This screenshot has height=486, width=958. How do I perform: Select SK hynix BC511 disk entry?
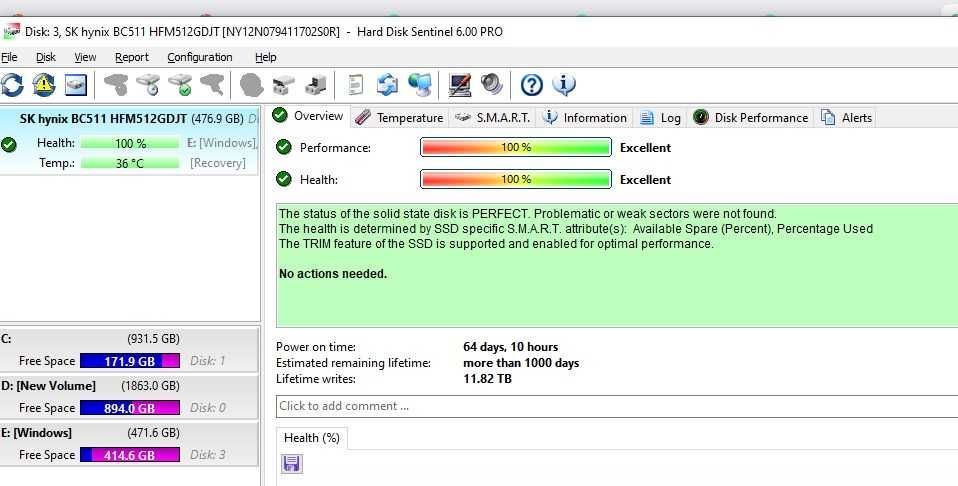point(130,140)
